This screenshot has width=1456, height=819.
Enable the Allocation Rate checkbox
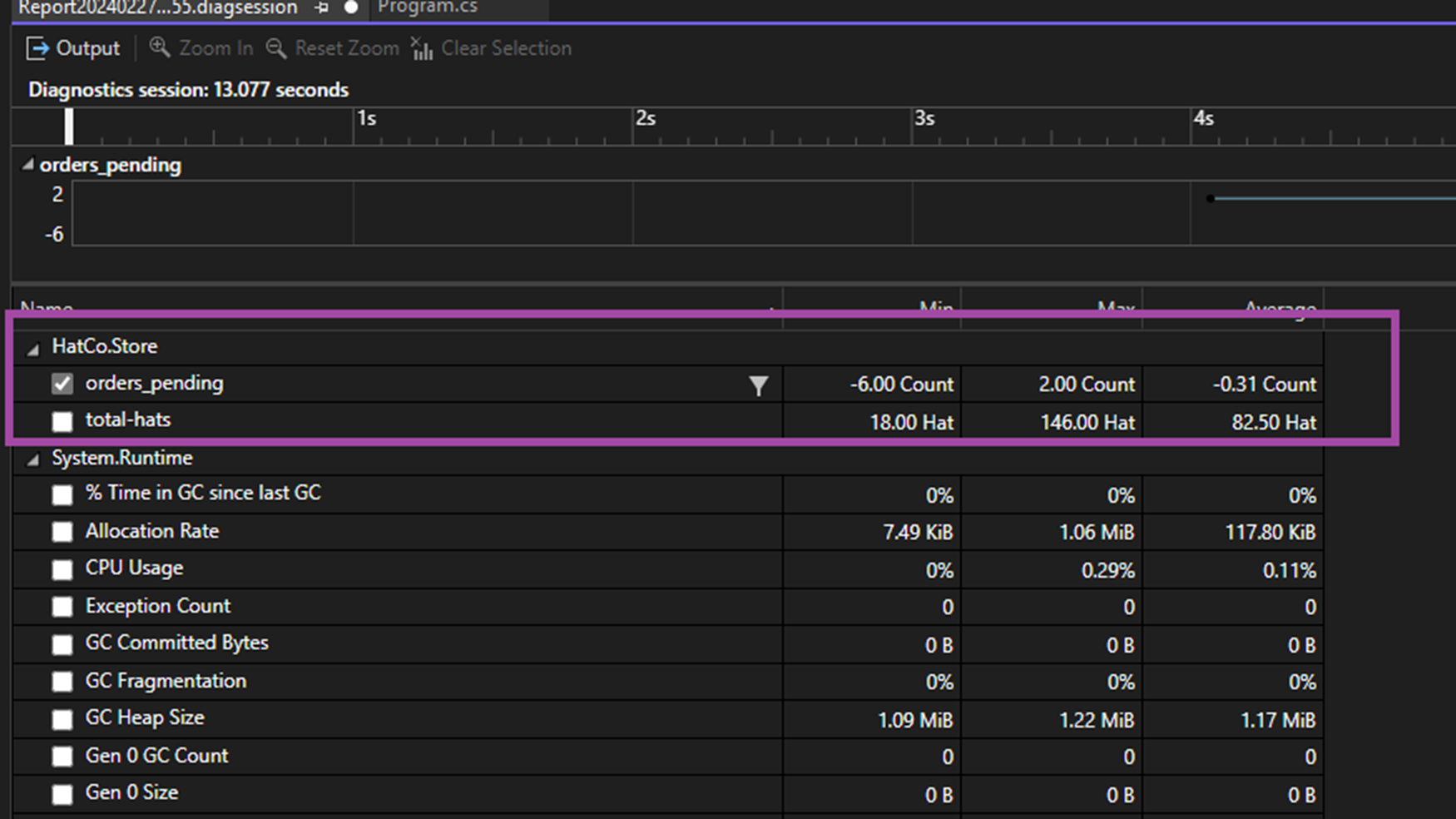pos(62,532)
